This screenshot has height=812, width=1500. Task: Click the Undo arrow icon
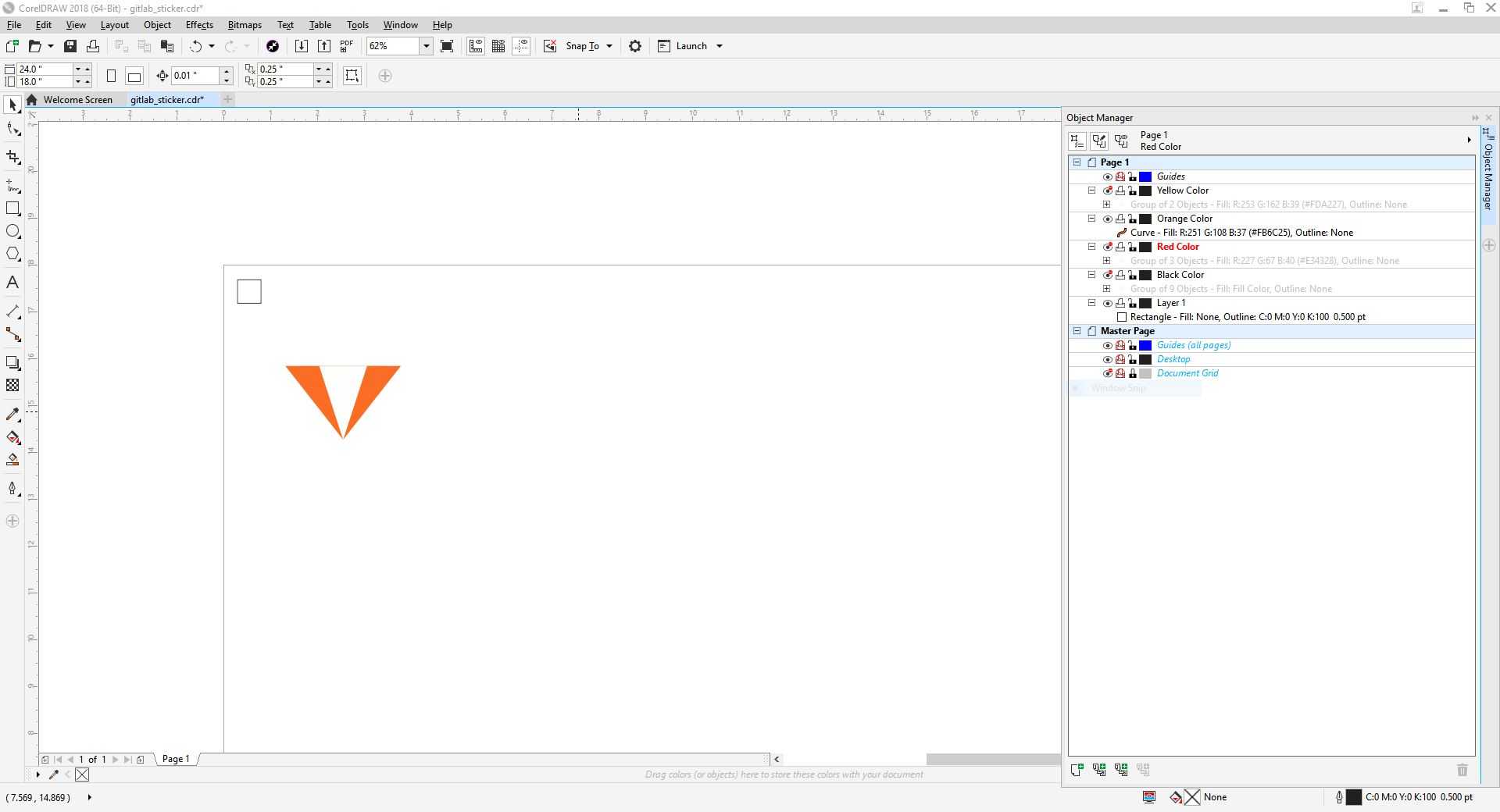click(195, 46)
